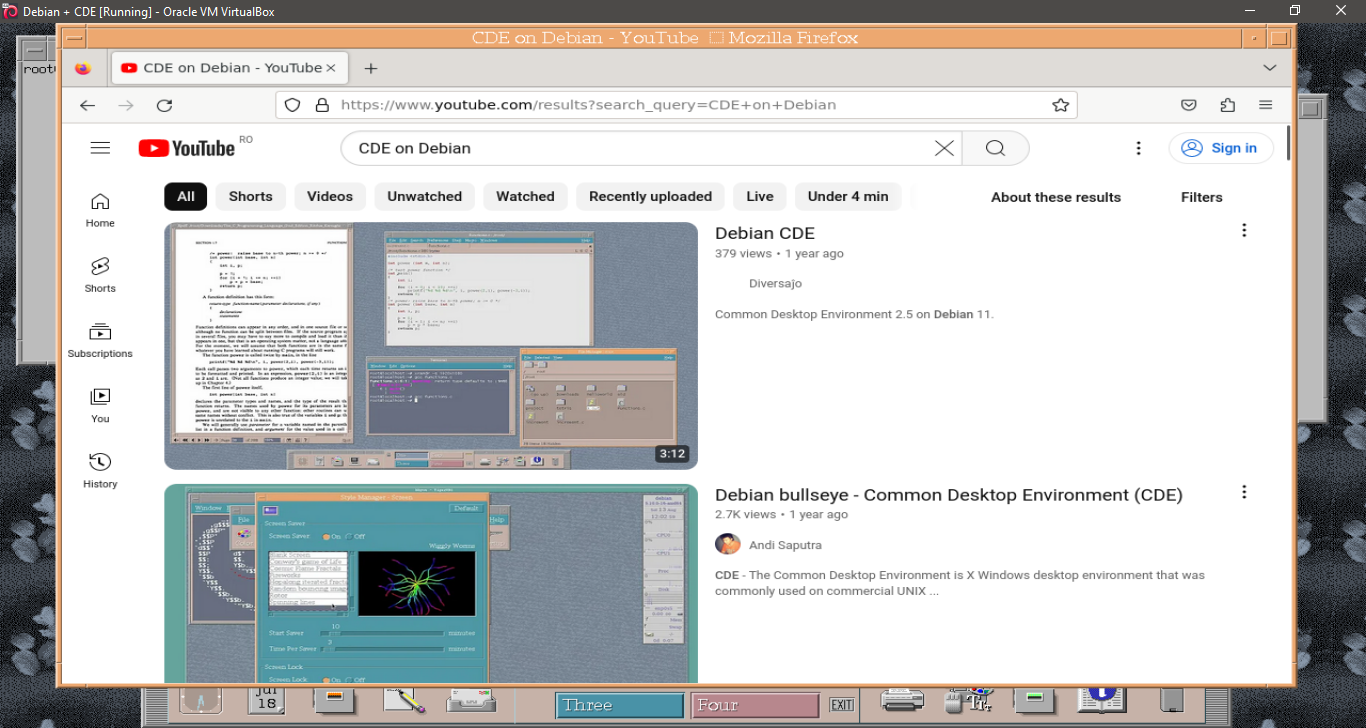
Task: Click the magnifying glass search button
Action: point(995,148)
